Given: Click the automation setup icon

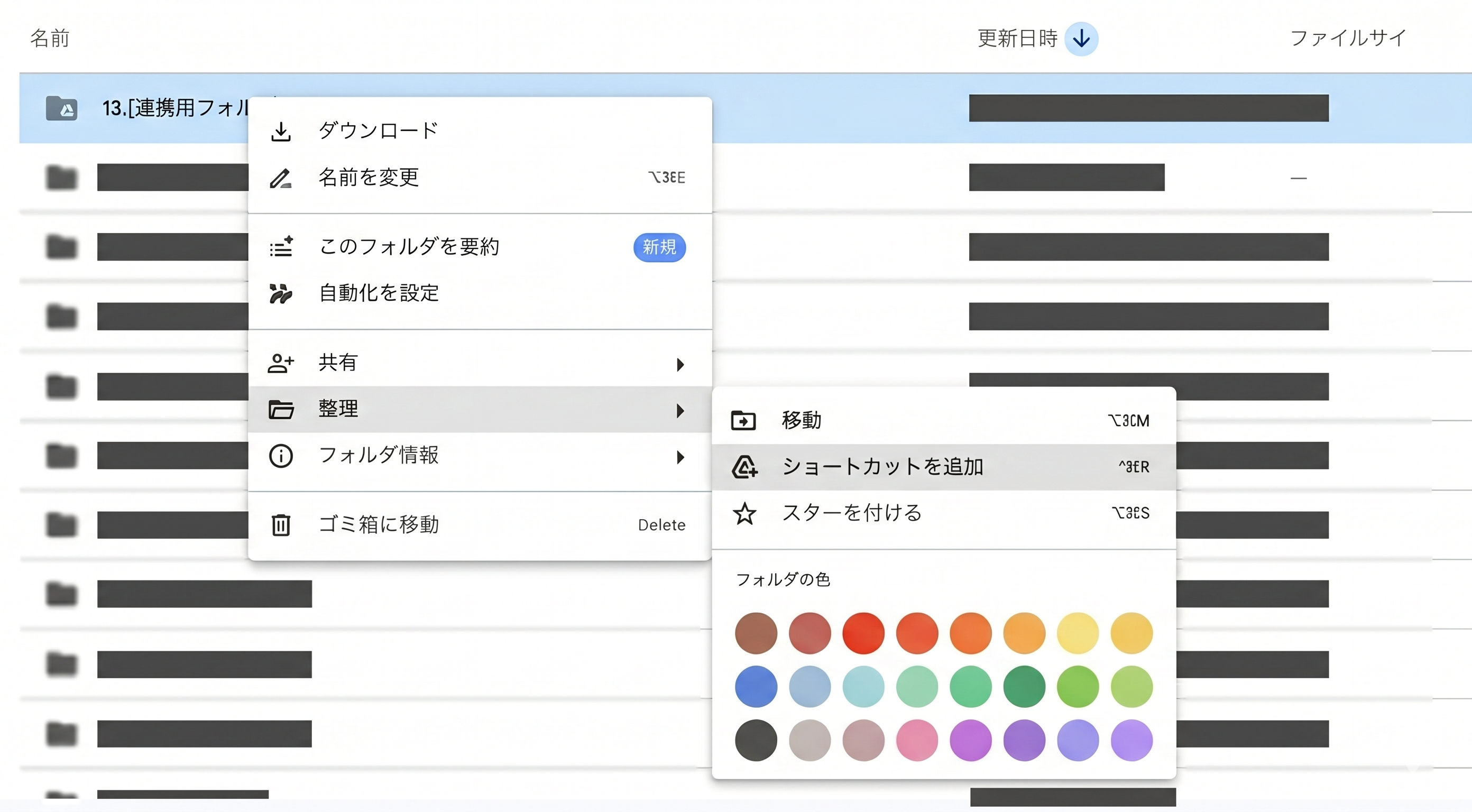Looking at the screenshot, I should (x=281, y=293).
